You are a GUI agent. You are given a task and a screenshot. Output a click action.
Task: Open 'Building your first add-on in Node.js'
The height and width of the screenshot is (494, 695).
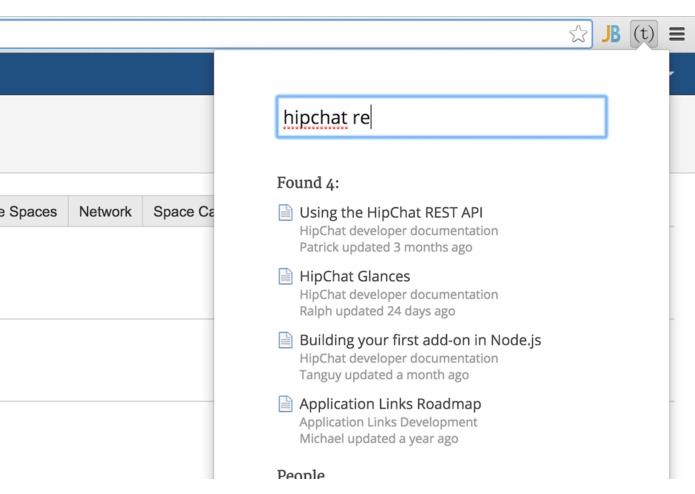click(x=420, y=340)
